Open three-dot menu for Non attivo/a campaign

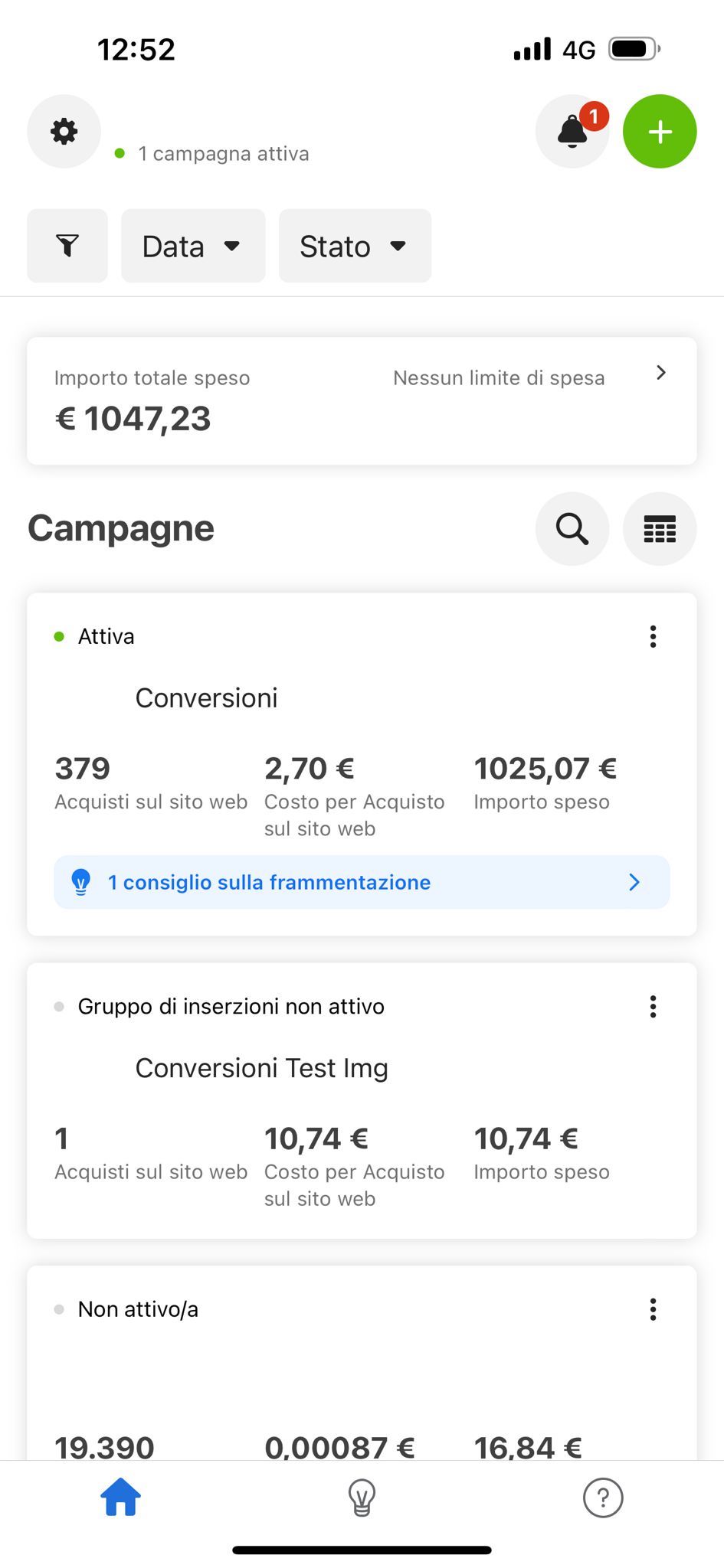coord(653,1309)
